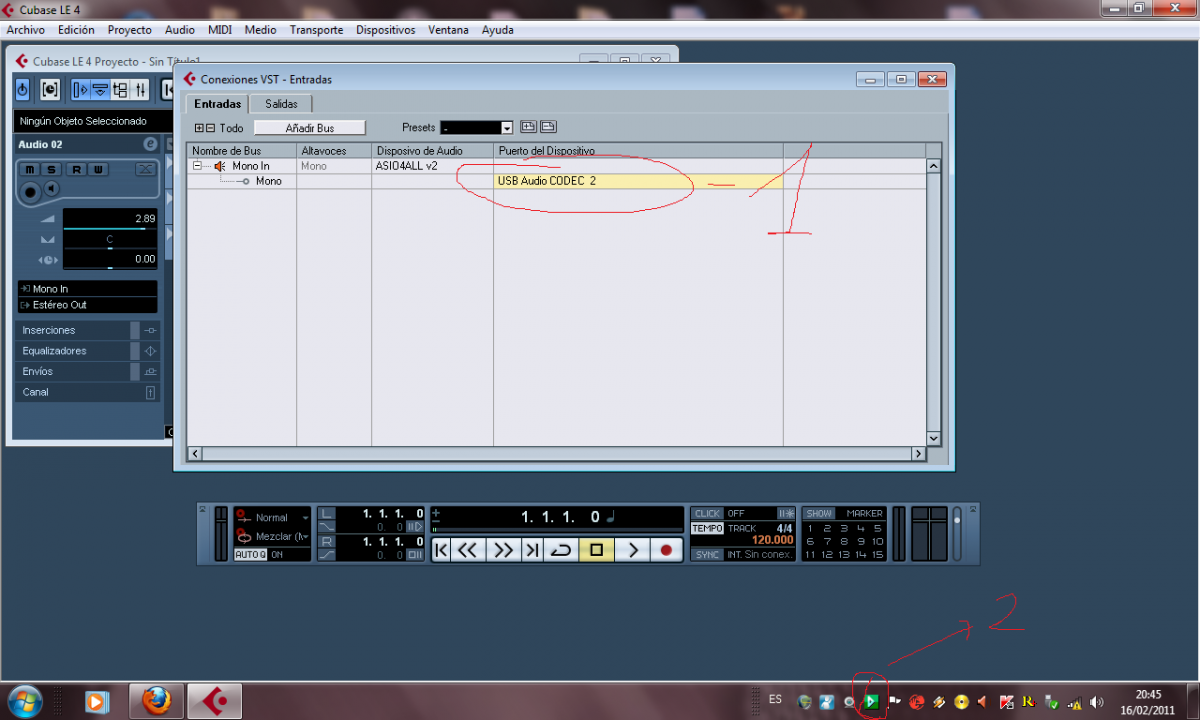Start playback in the transport panel
Screen dimensions: 1200x720
point(632,549)
